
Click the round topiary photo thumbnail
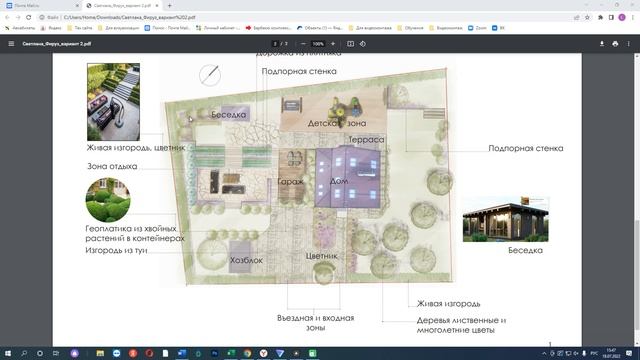pyautogui.click(x=108, y=200)
